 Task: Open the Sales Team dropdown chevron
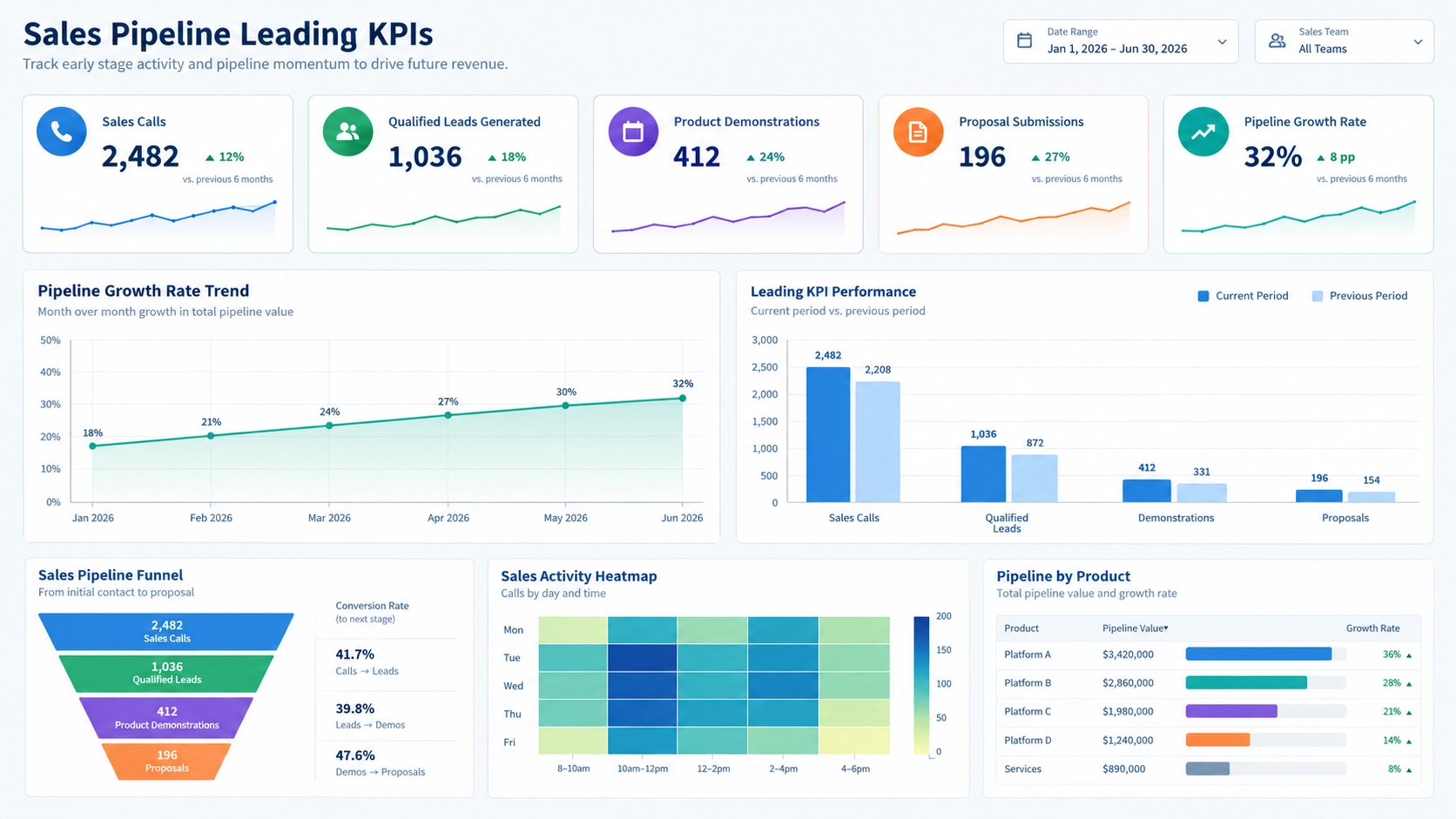click(x=1418, y=42)
